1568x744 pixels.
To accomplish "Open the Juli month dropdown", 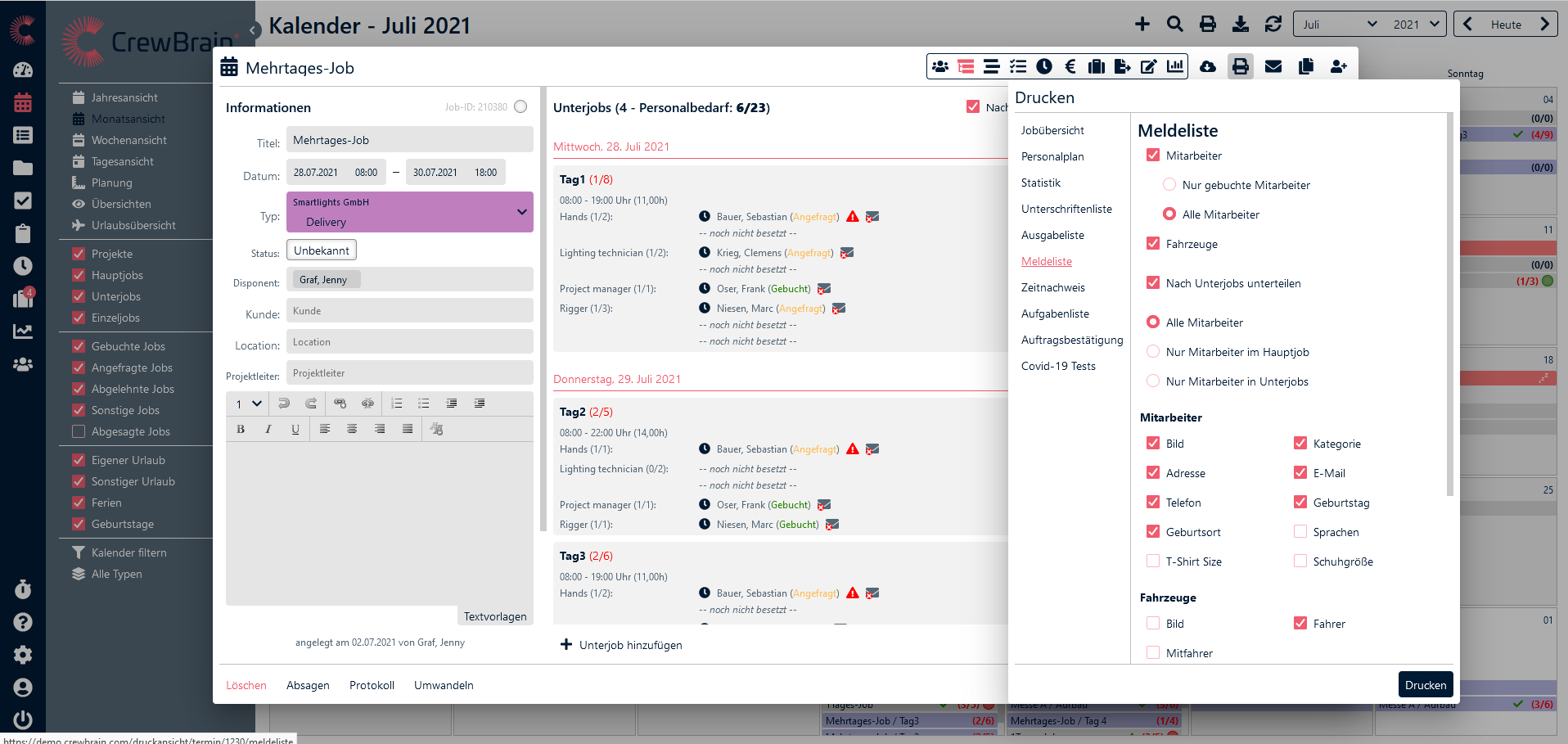I will click(1339, 25).
